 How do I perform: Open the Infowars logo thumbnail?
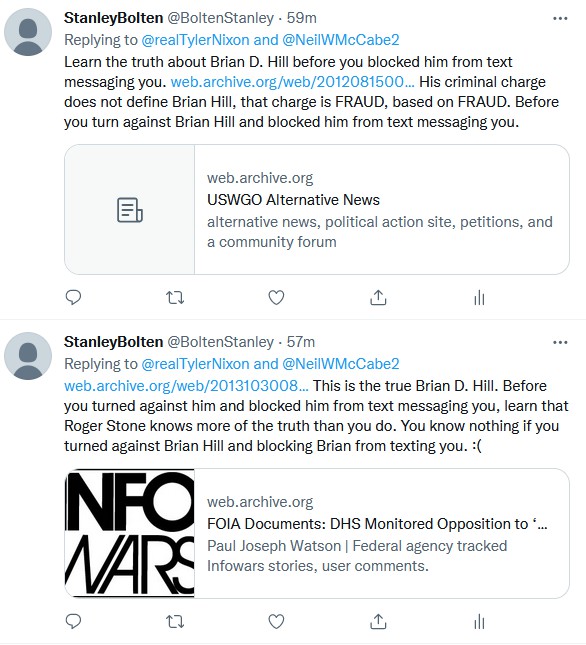click(130, 533)
